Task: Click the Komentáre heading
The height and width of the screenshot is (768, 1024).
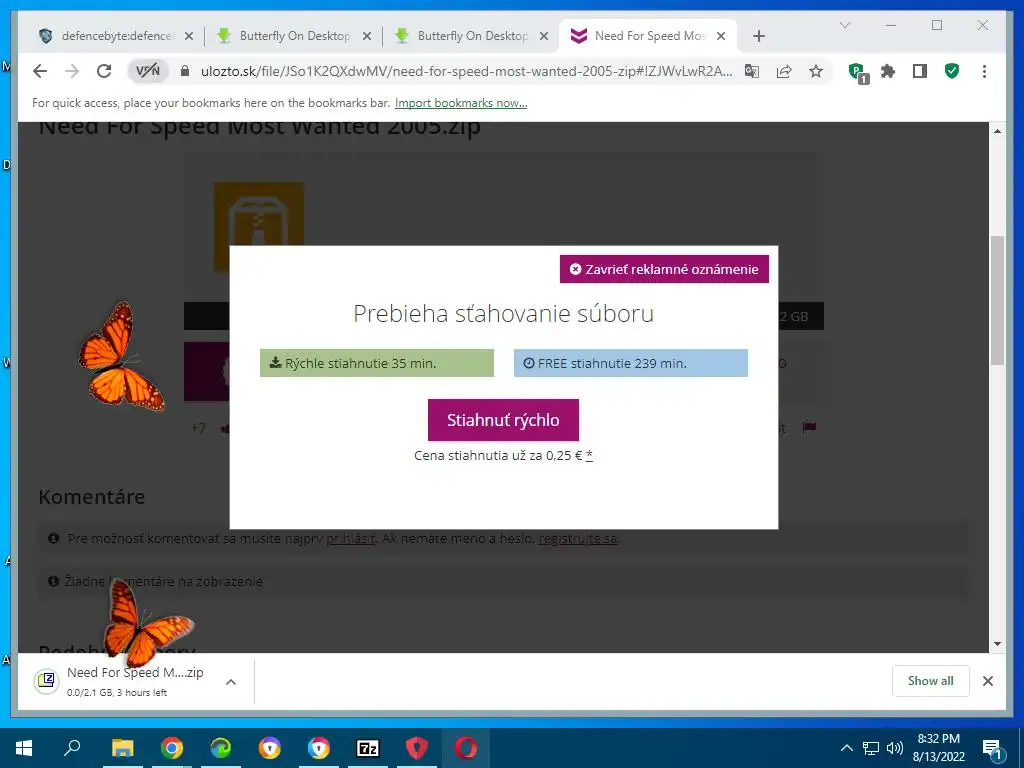Action: coord(91,497)
